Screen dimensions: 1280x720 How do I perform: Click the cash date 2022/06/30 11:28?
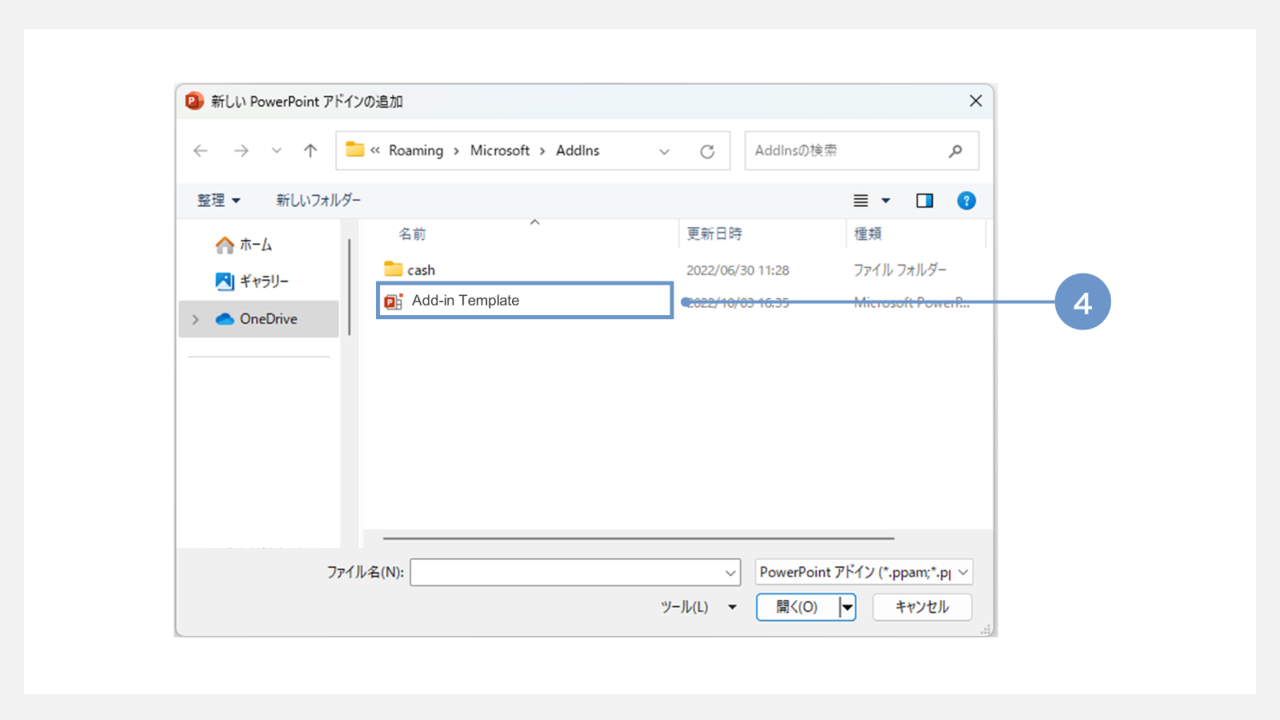738,270
